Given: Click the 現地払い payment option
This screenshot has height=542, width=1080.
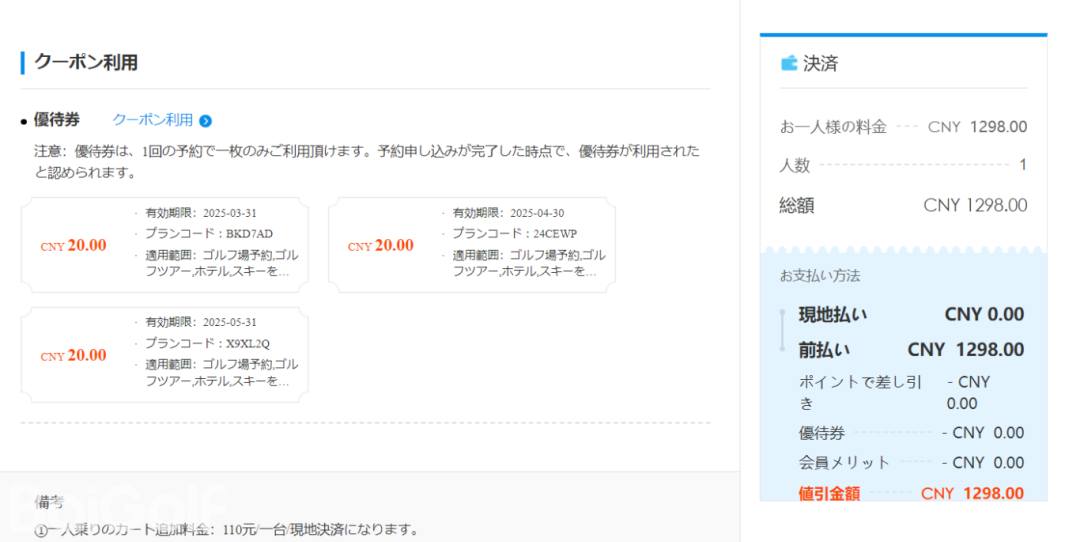Looking at the screenshot, I should pos(833,315).
